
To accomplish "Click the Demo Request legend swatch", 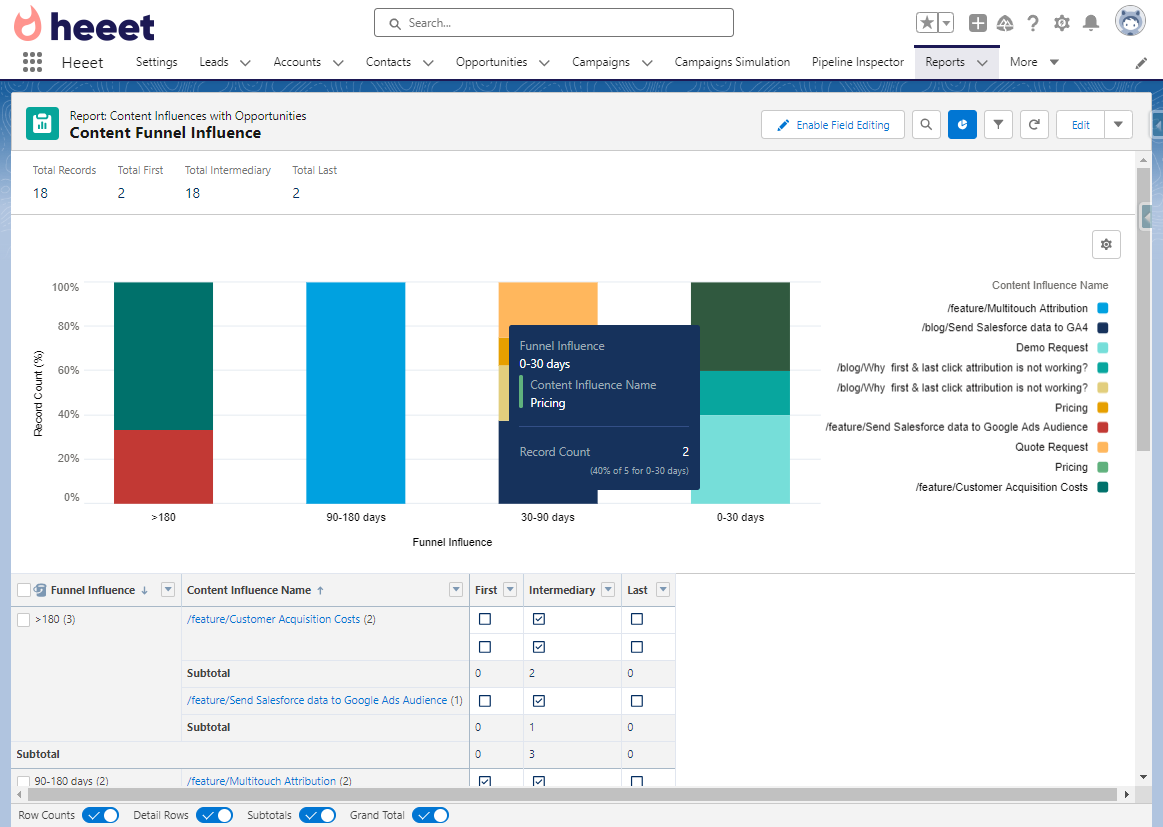I will (x=1102, y=348).
